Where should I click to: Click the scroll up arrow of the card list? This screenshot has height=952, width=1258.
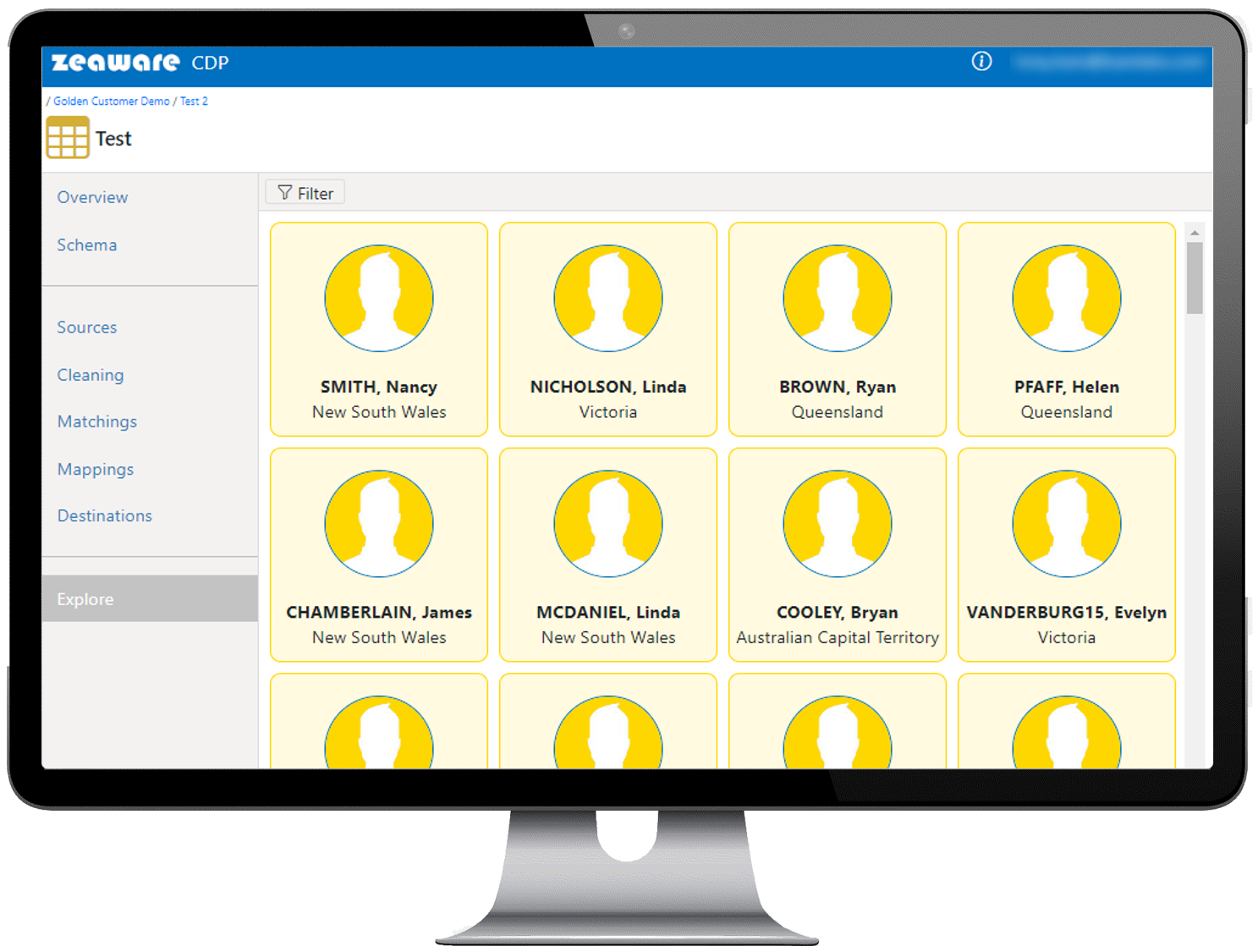pos(1195,233)
